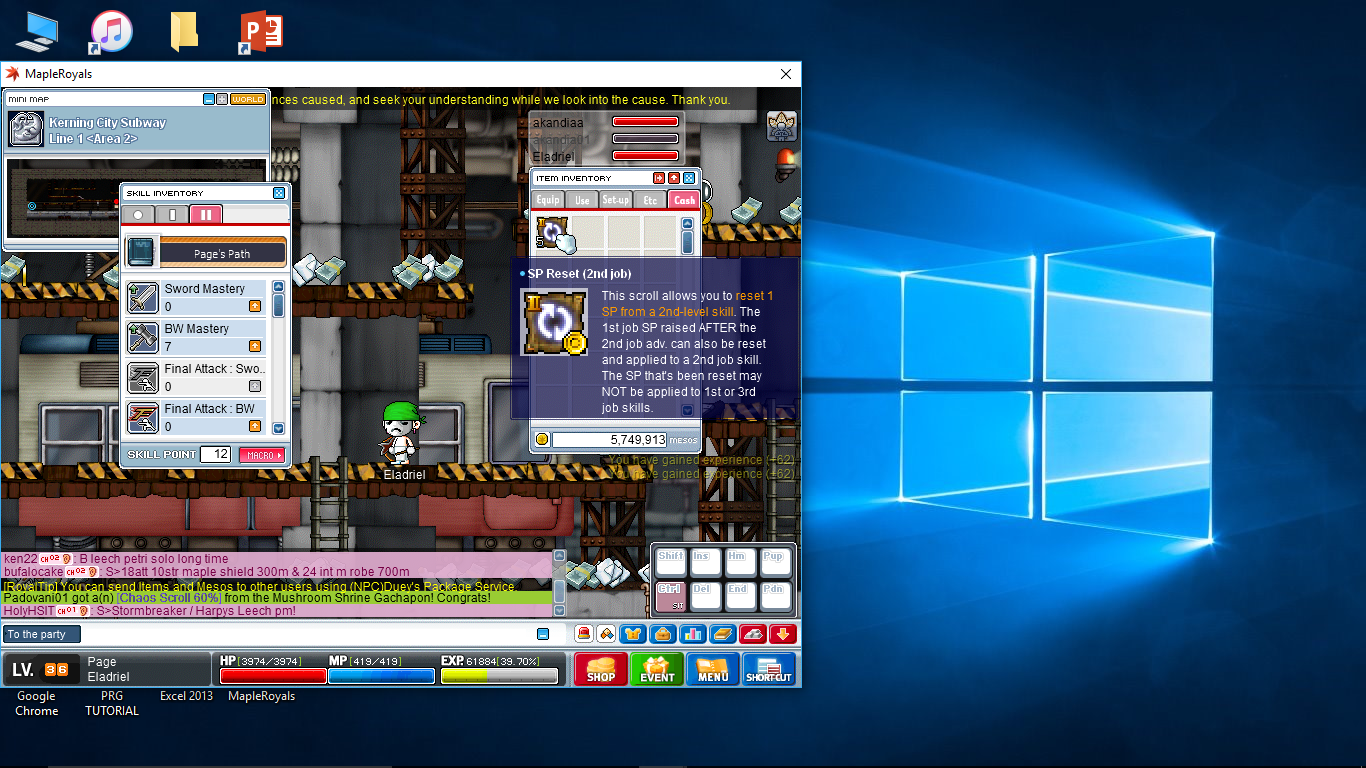1366x768 pixels.
Task: Close the Skill Inventory window
Action: (x=279, y=193)
